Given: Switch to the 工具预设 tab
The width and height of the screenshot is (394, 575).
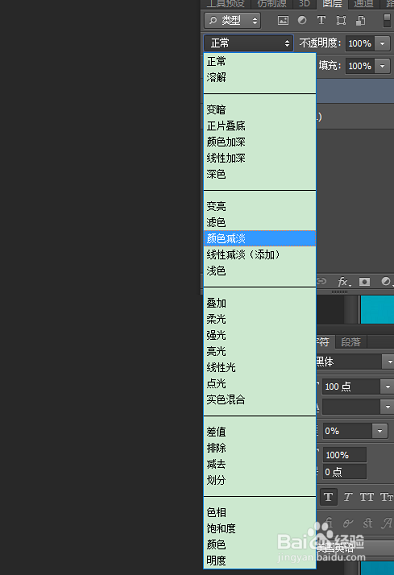Looking at the screenshot, I should (225, 4).
